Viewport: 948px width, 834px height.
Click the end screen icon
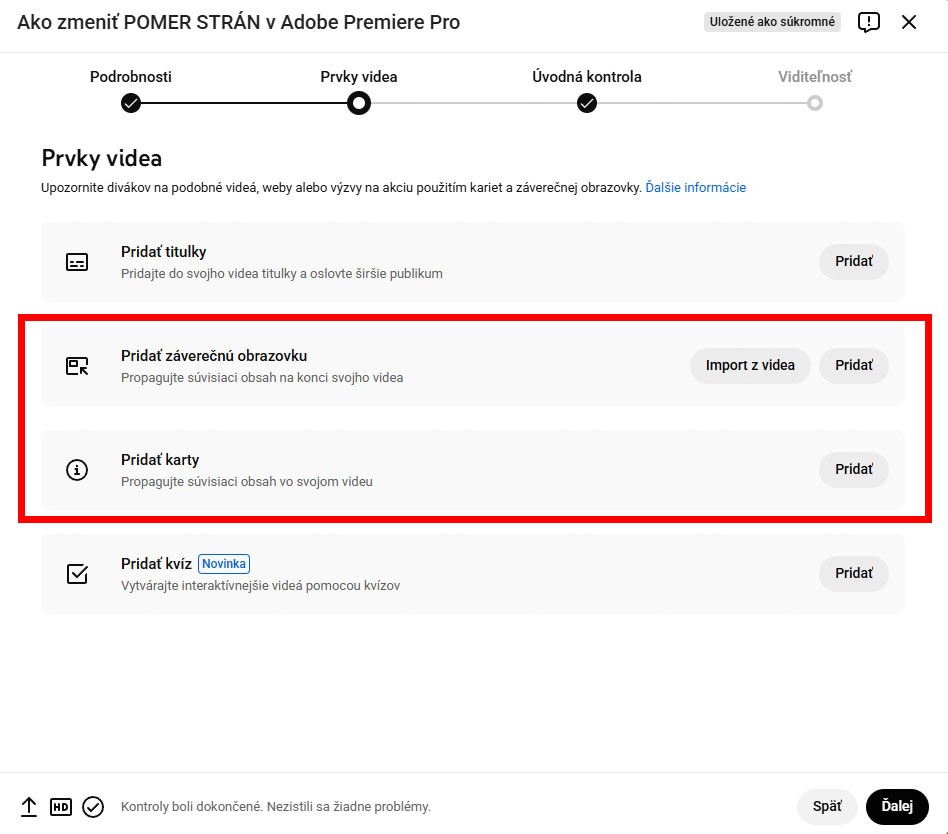pos(77,366)
